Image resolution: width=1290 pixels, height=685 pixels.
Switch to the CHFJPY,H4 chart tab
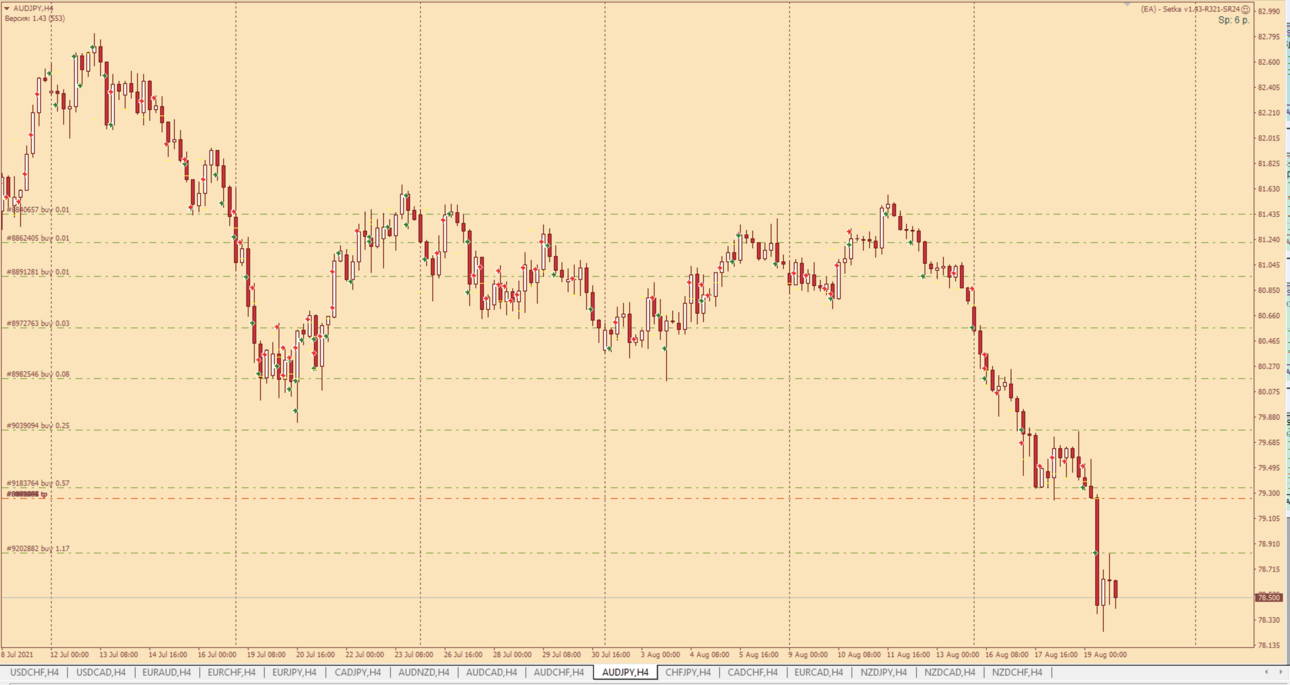point(688,672)
